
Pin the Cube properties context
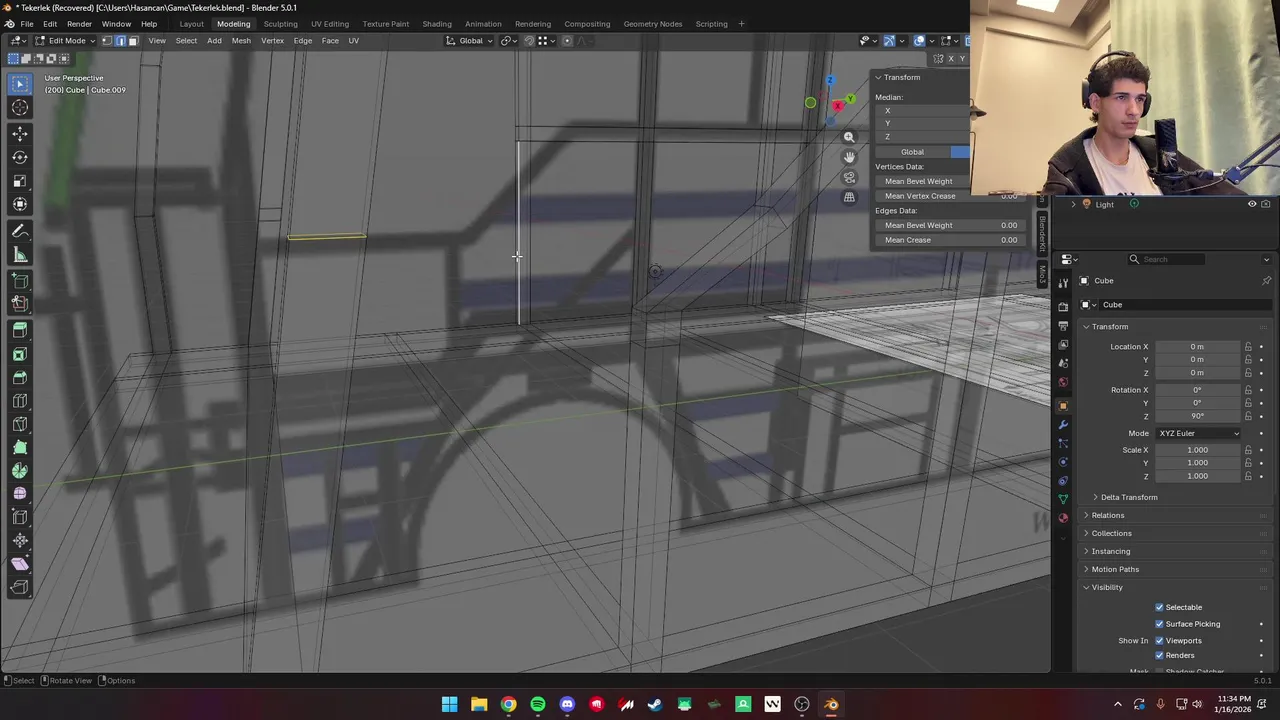[1266, 281]
